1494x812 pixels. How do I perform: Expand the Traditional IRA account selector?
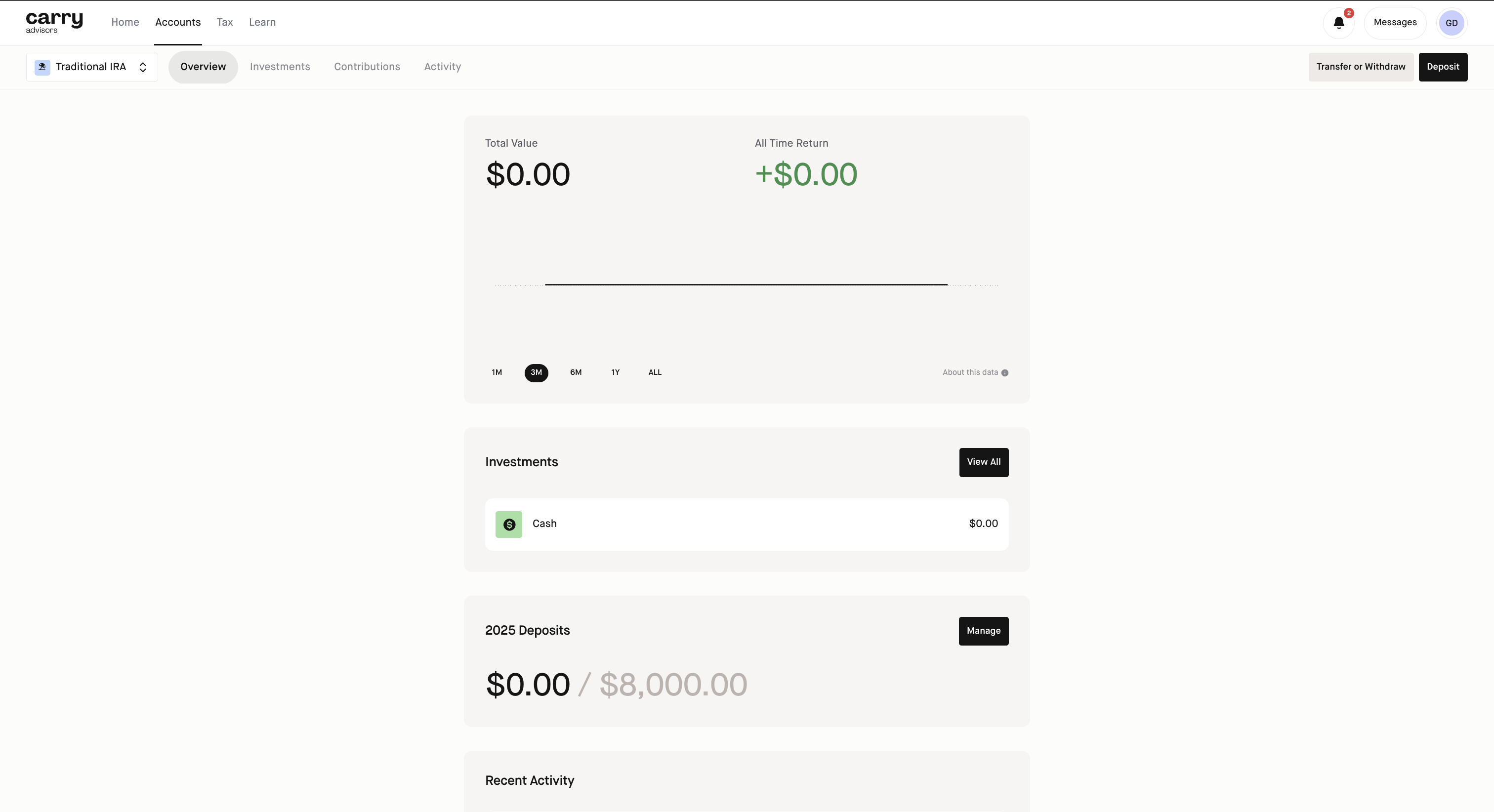point(143,67)
